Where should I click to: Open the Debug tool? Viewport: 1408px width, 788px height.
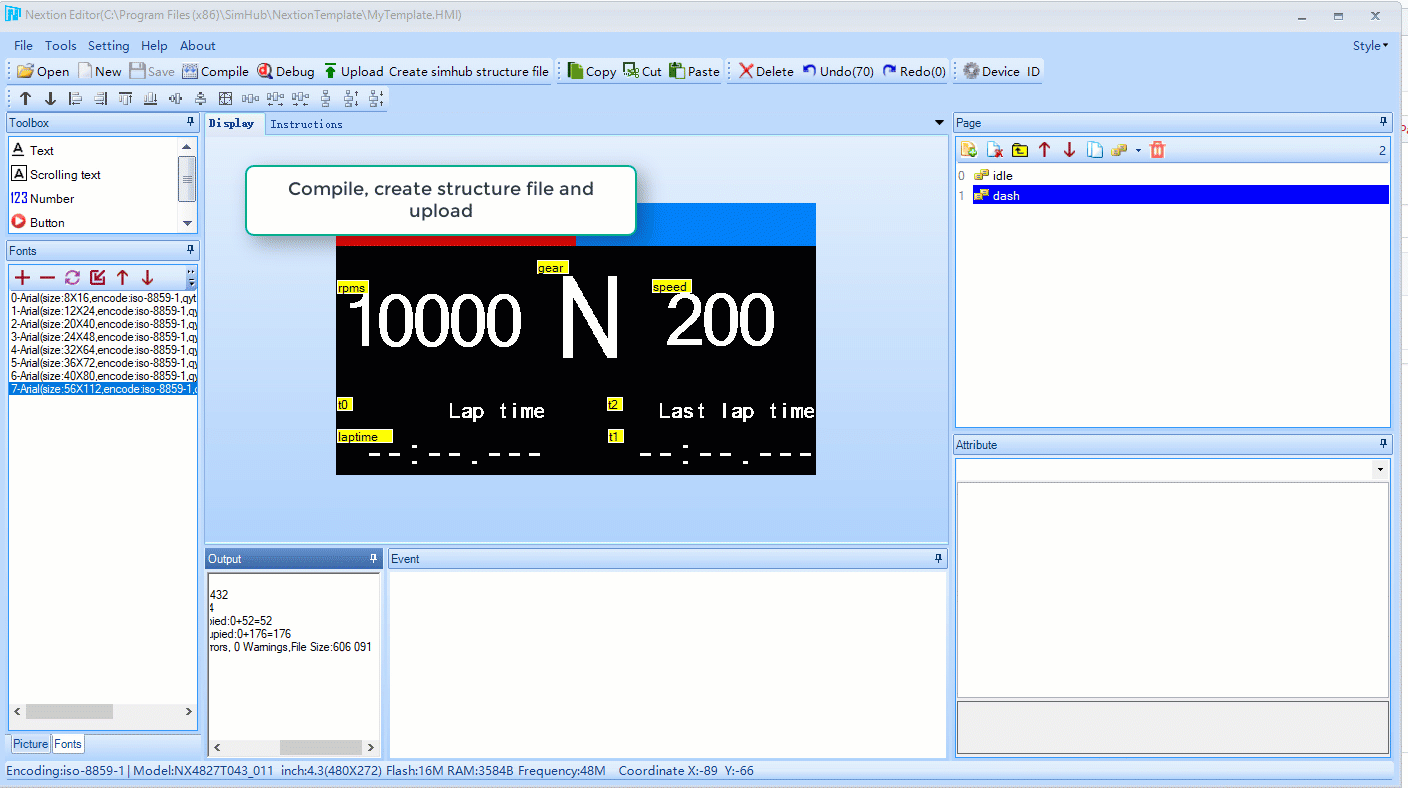pyautogui.click(x=286, y=71)
